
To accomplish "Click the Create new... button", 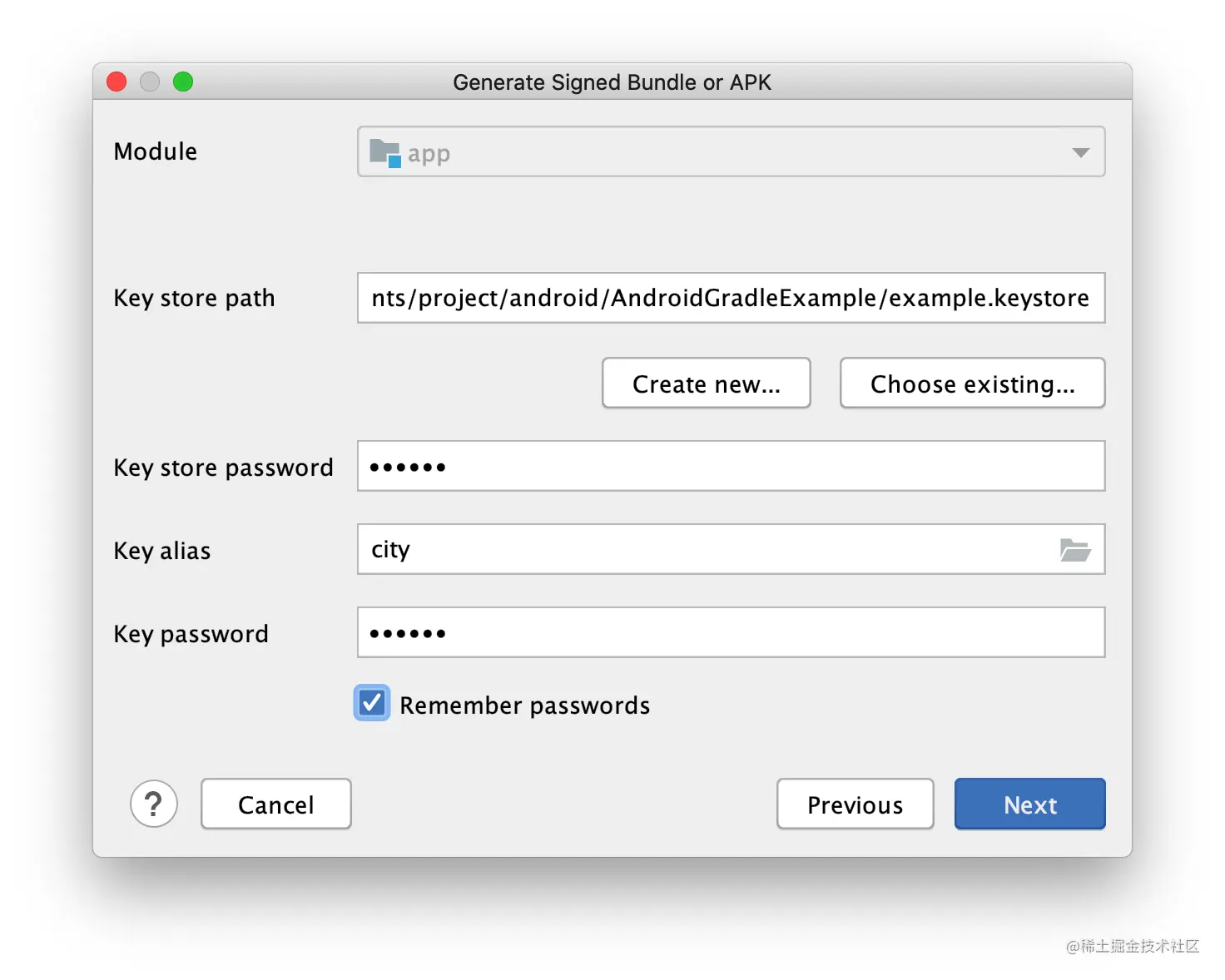I will [x=706, y=383].
